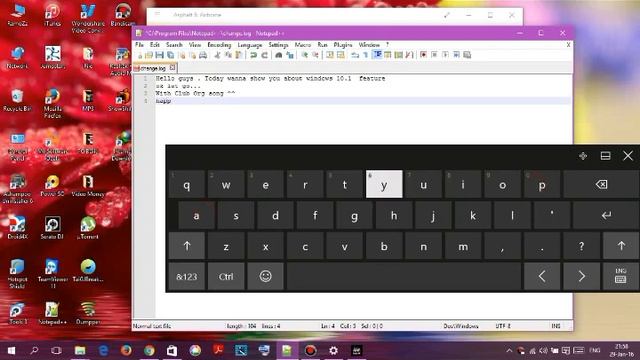Click line 1 text 'Hello guys'

coord(174,78)
